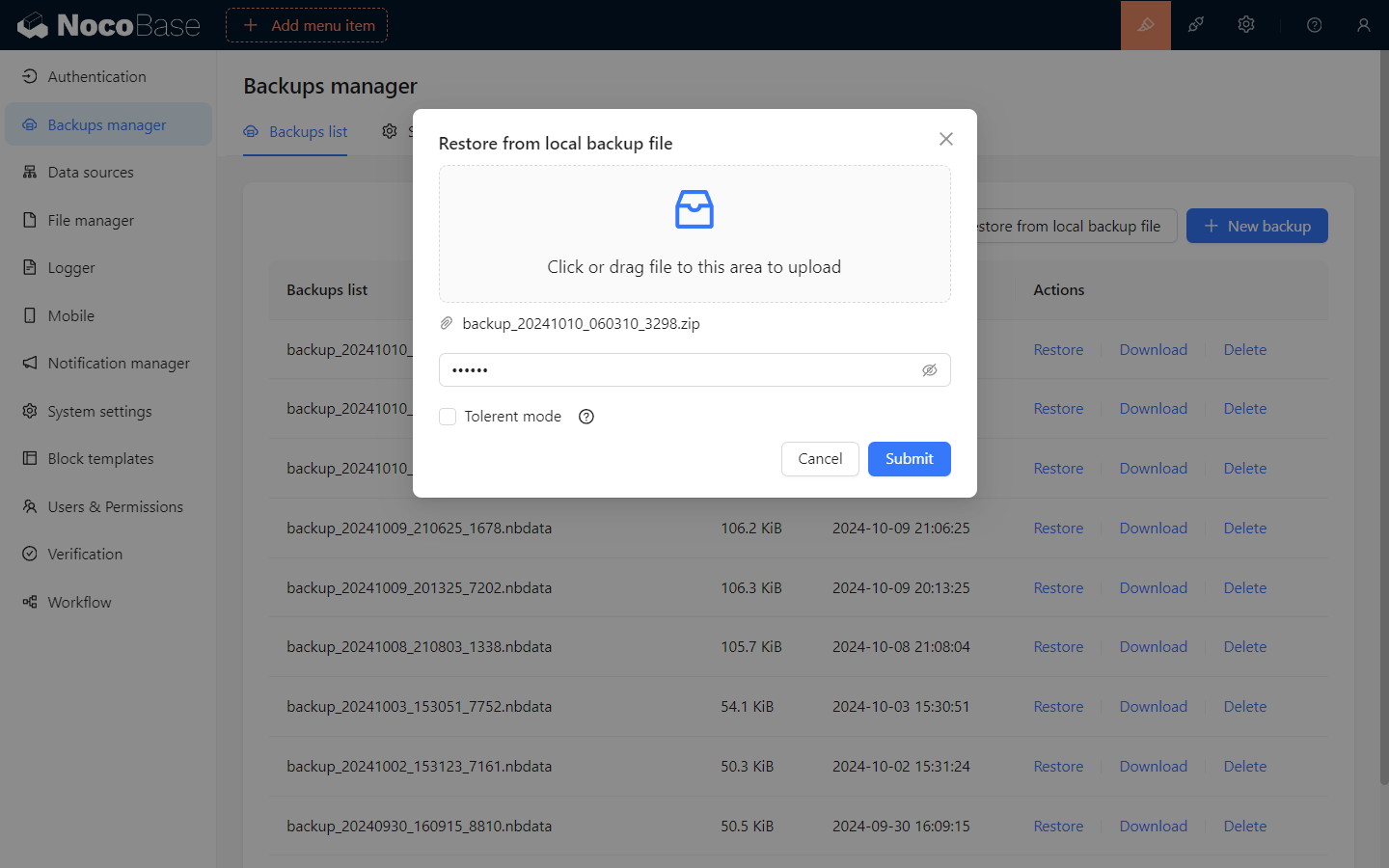Enable the Tolerent mode checkbox

(x=448, y=417)
